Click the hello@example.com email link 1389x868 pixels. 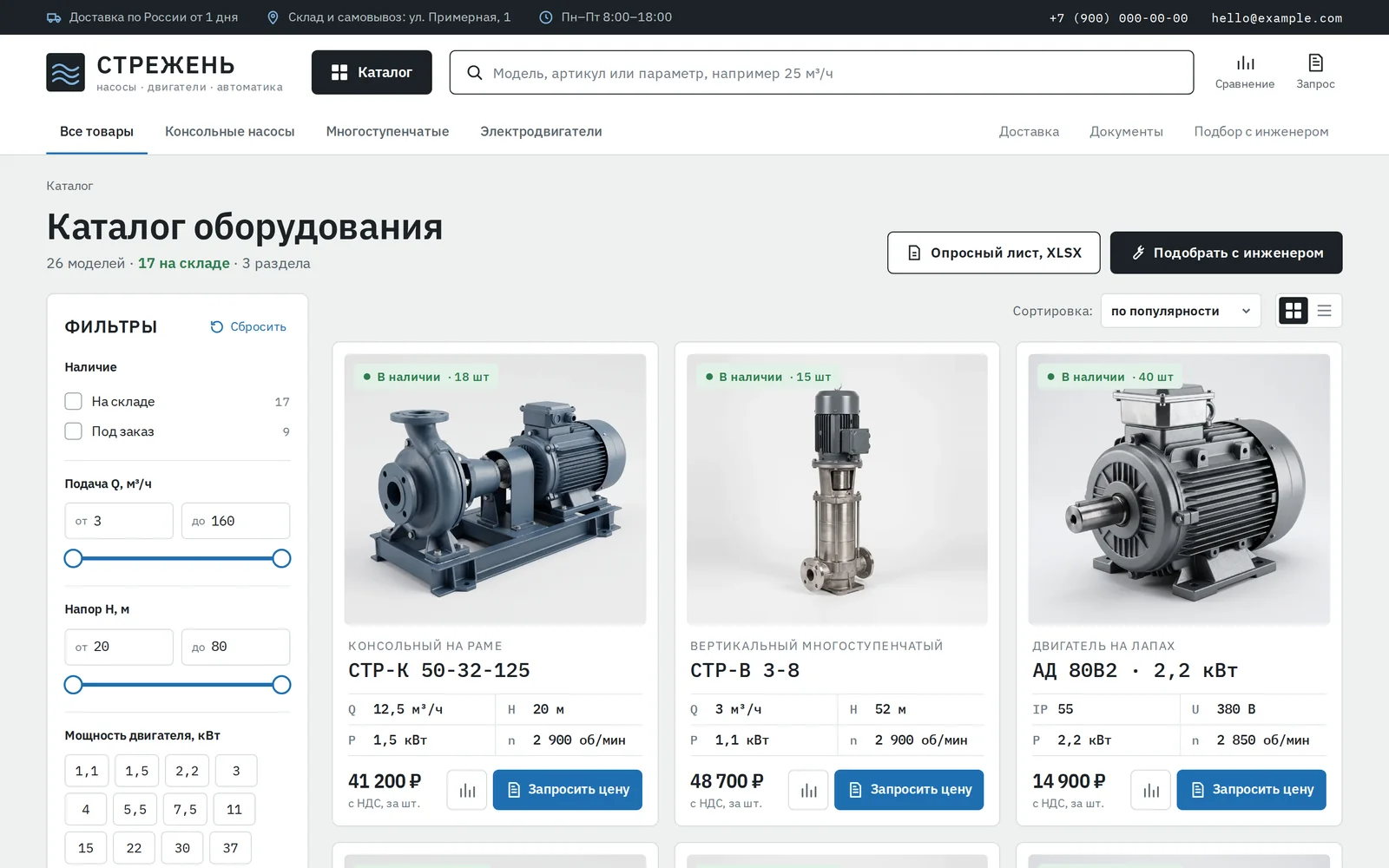(1277, 17)
